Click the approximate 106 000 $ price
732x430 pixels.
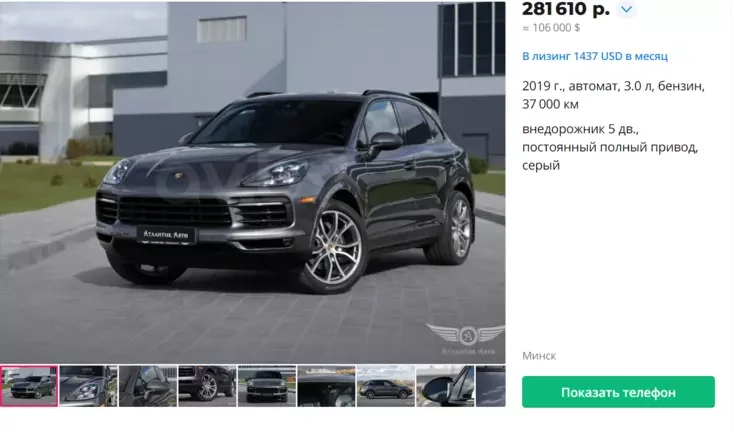coord(551,28)
